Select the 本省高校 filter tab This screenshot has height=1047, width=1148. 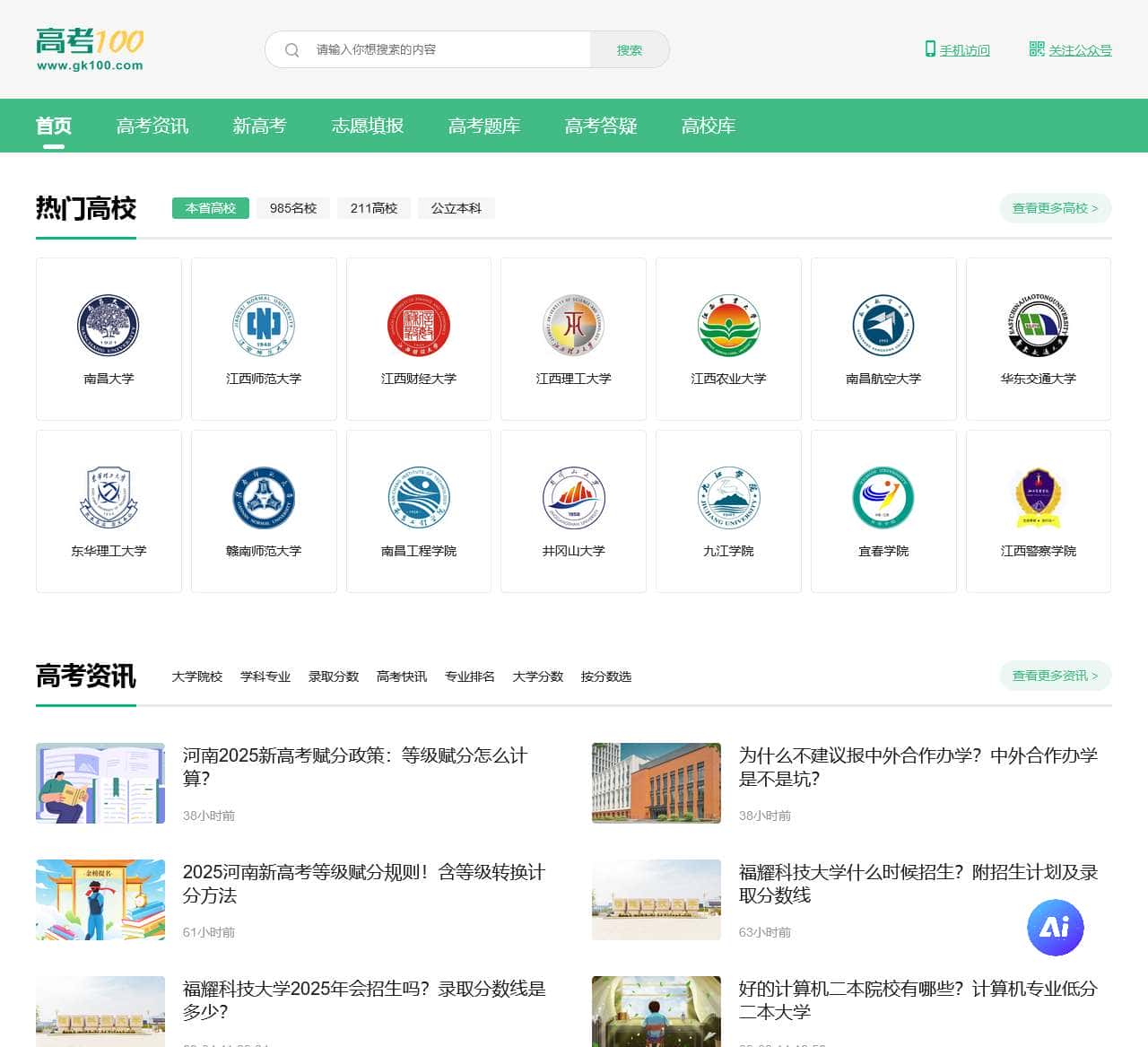[x=211, y=208]
